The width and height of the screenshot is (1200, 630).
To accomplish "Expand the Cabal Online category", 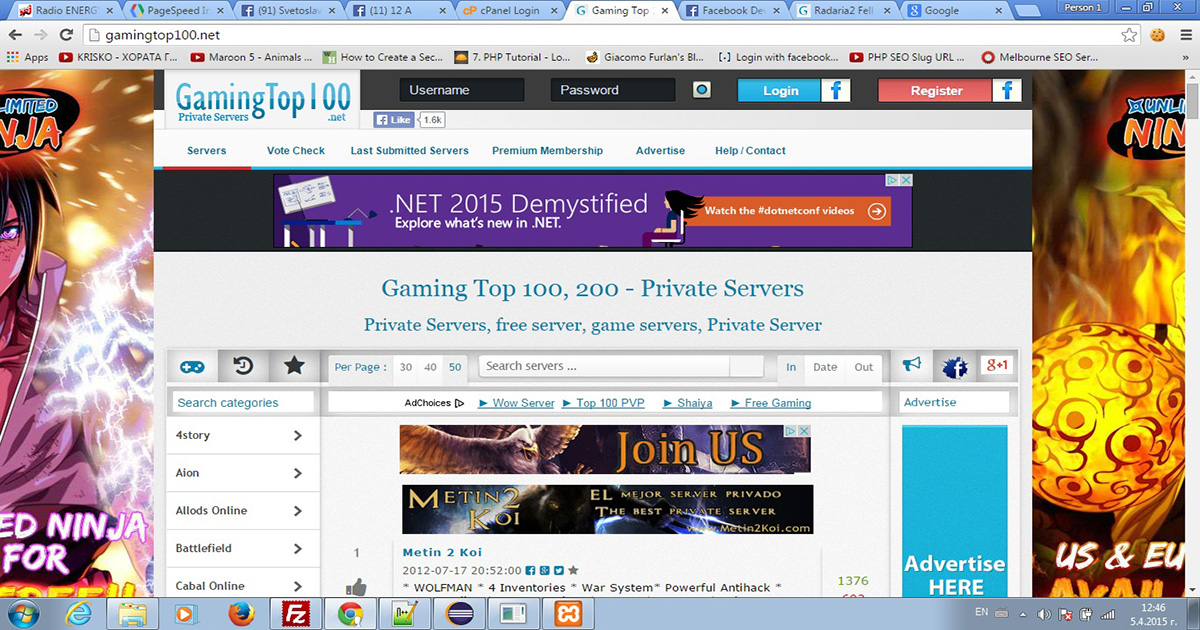I will 242,585.
